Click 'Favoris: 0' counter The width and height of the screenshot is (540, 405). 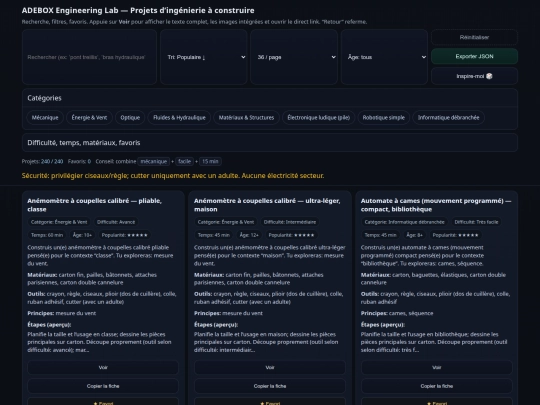tap(79, 161)
